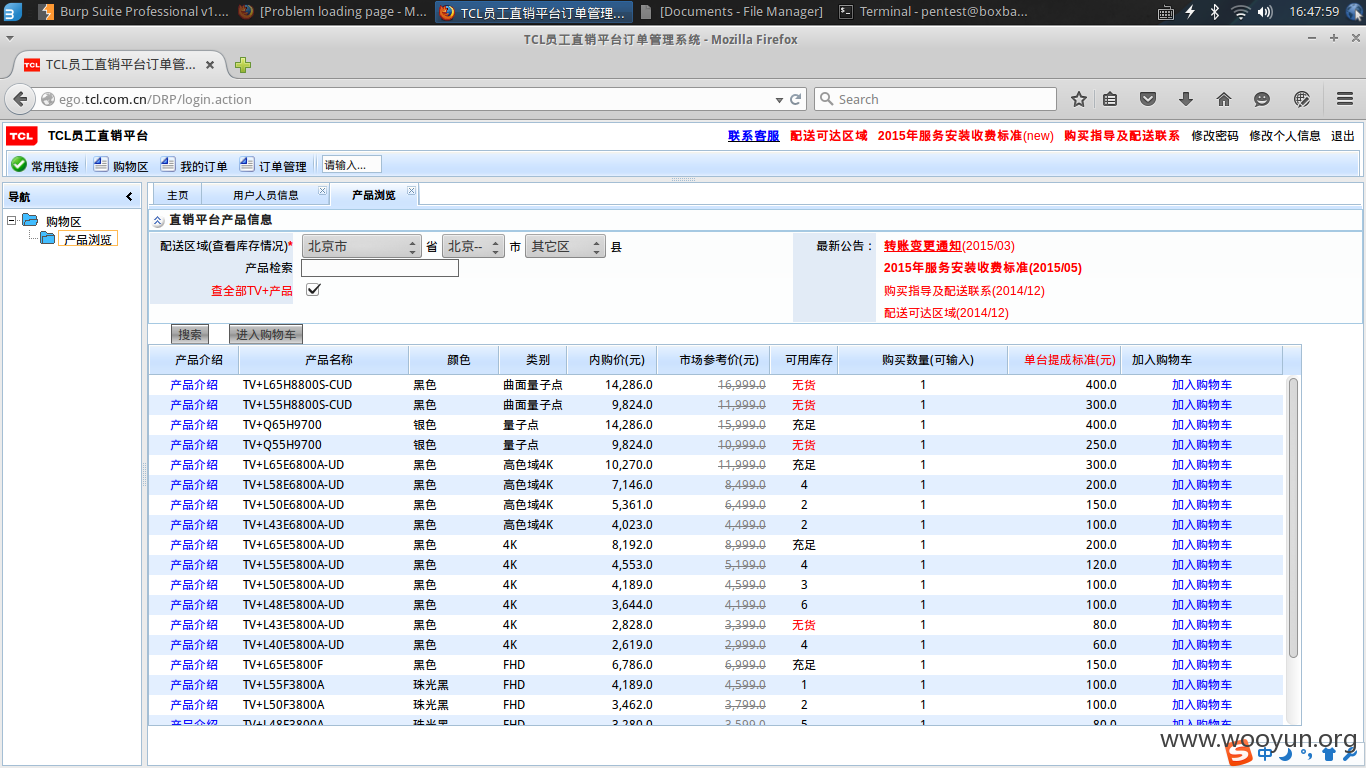The width and height of the screenshot is (1366, 768).
Task: Open the Firefox downloads arrow icon
Action: (x=1186, y=99)
